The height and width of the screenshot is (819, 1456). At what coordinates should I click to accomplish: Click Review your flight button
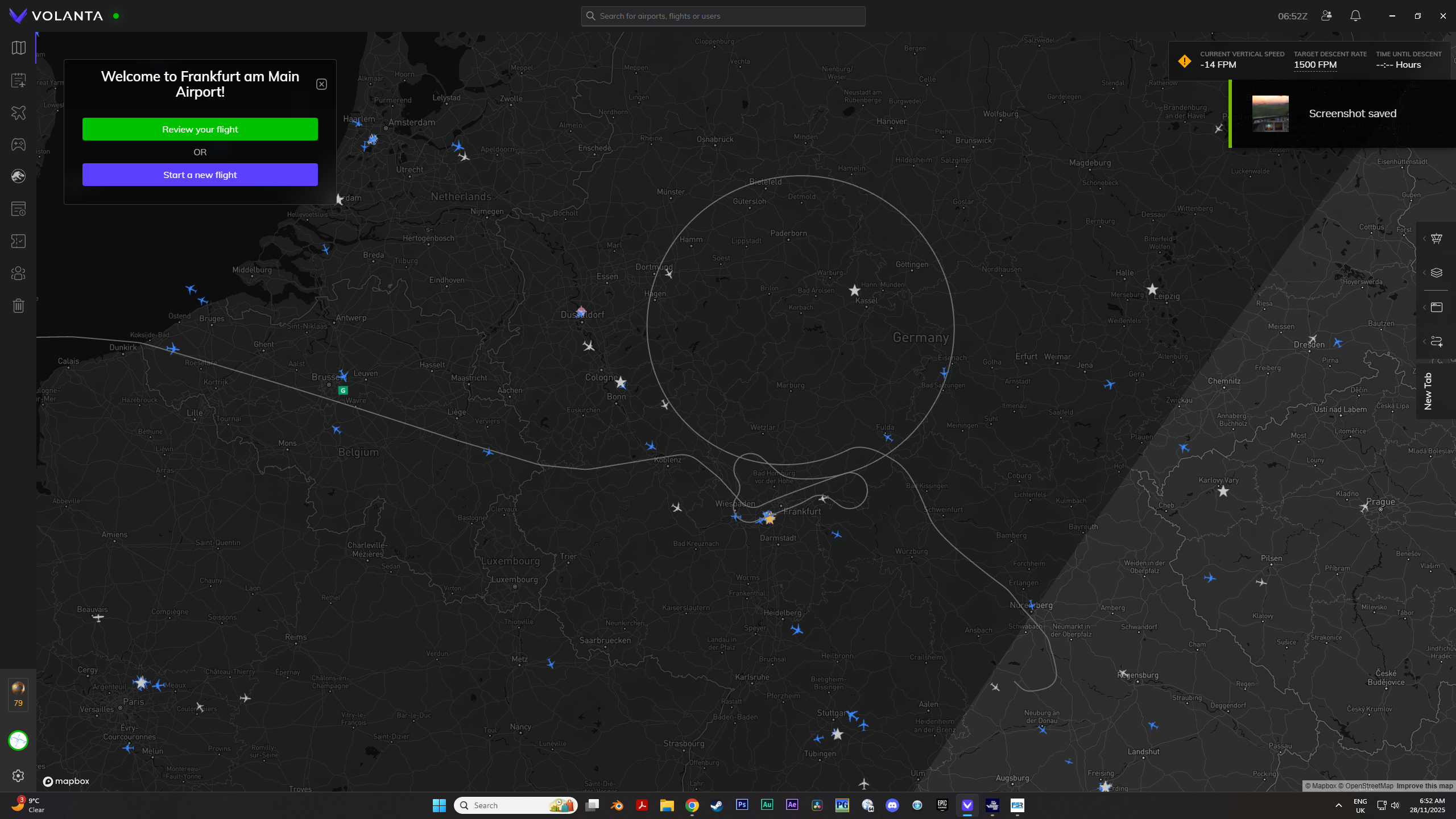[x=200, y=129]
